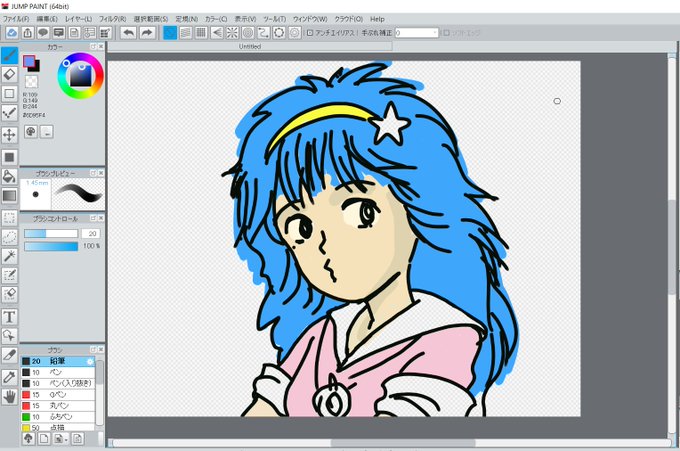
Task: Click the brush size slider bar
Action: tap(51, 234)
